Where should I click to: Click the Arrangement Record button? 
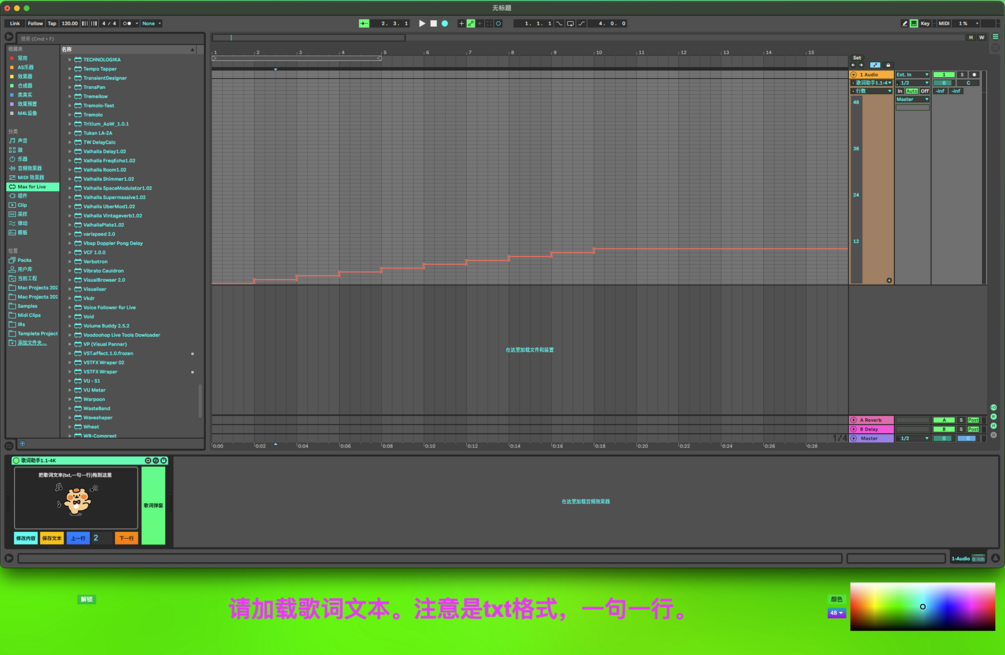pos(445,23)
